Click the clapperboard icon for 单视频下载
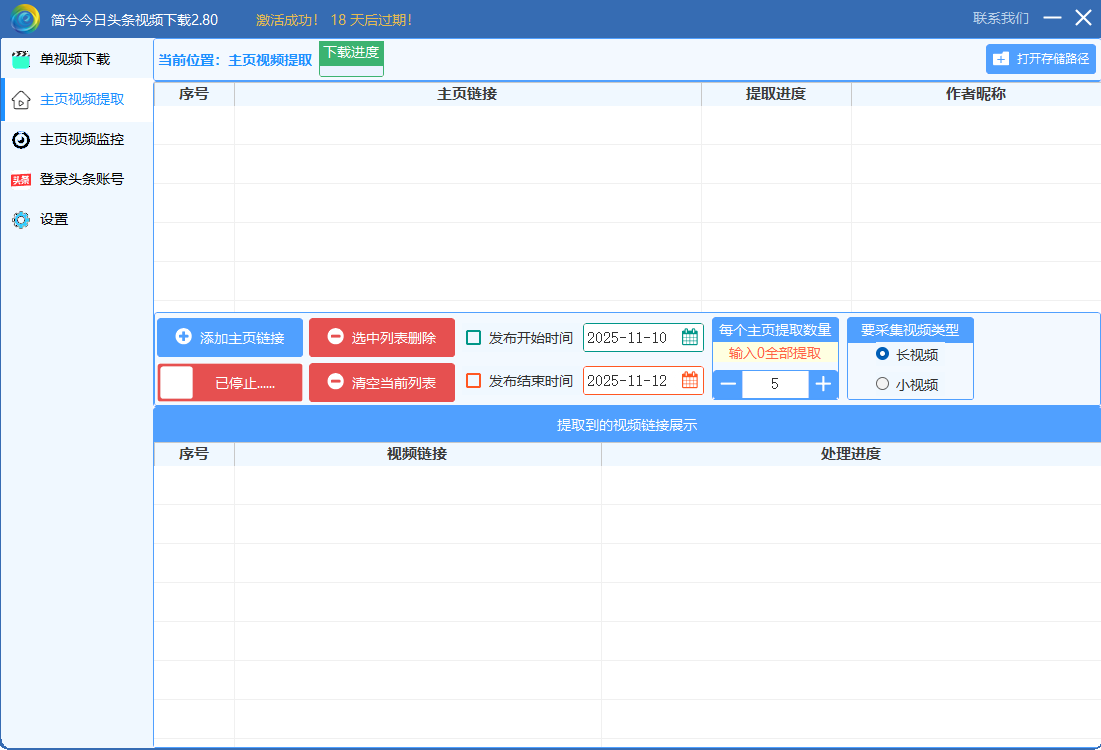 (x=21, y=60)
